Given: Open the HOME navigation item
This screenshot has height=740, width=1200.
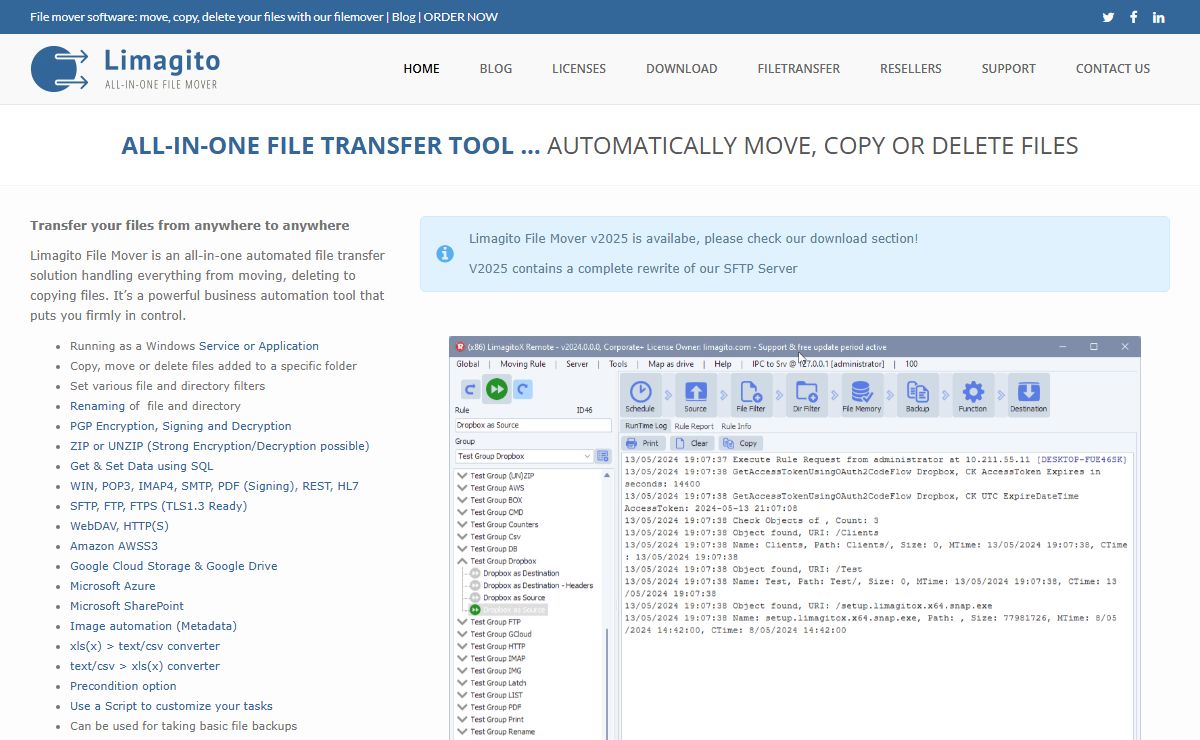Looking at the screenshot, I should tap(421, 69).
